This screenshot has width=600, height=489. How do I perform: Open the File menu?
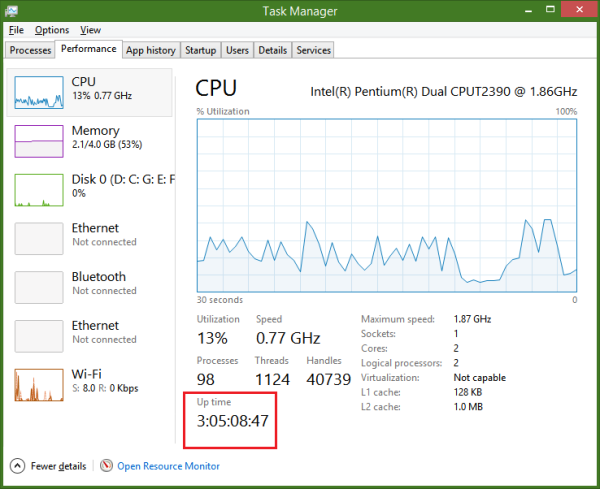click(x=16, y=30)
